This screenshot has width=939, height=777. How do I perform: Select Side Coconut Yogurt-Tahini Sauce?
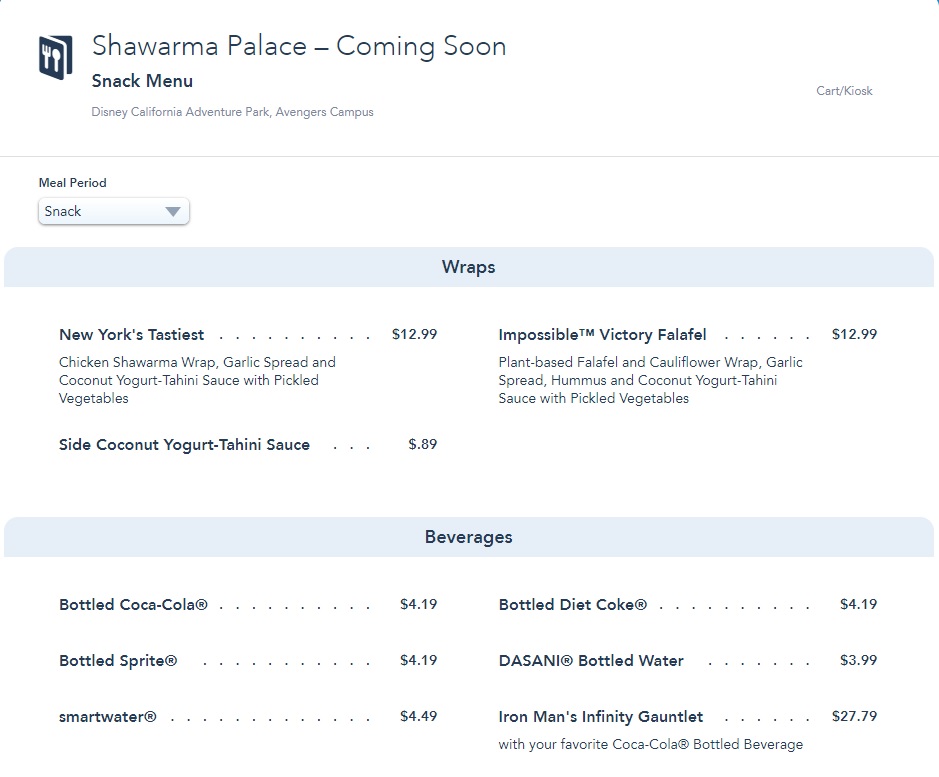point(184,445)
